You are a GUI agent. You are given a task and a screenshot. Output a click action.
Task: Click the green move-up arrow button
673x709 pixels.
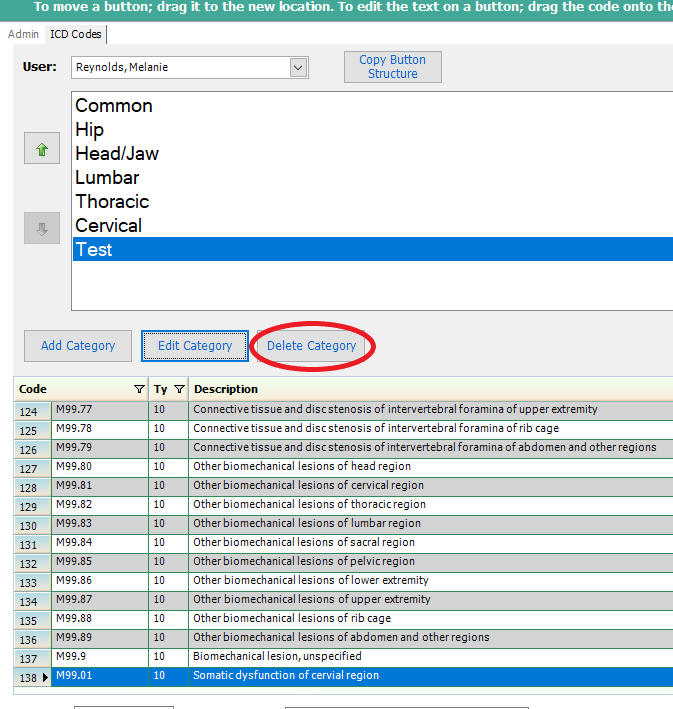click(x=42, y=149)
